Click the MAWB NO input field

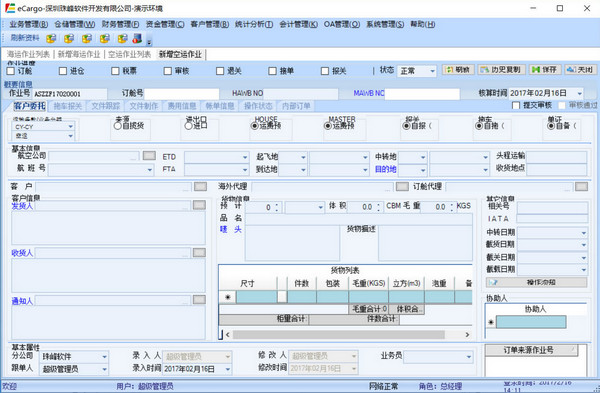(422, 94)
